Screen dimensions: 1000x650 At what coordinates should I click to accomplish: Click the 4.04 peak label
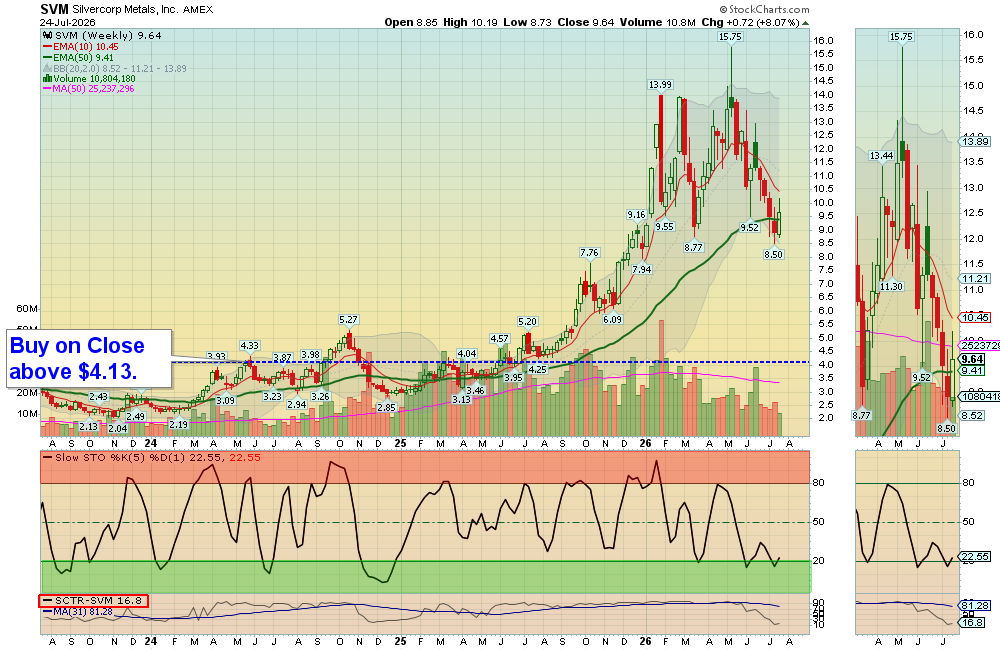click(467, 353)
